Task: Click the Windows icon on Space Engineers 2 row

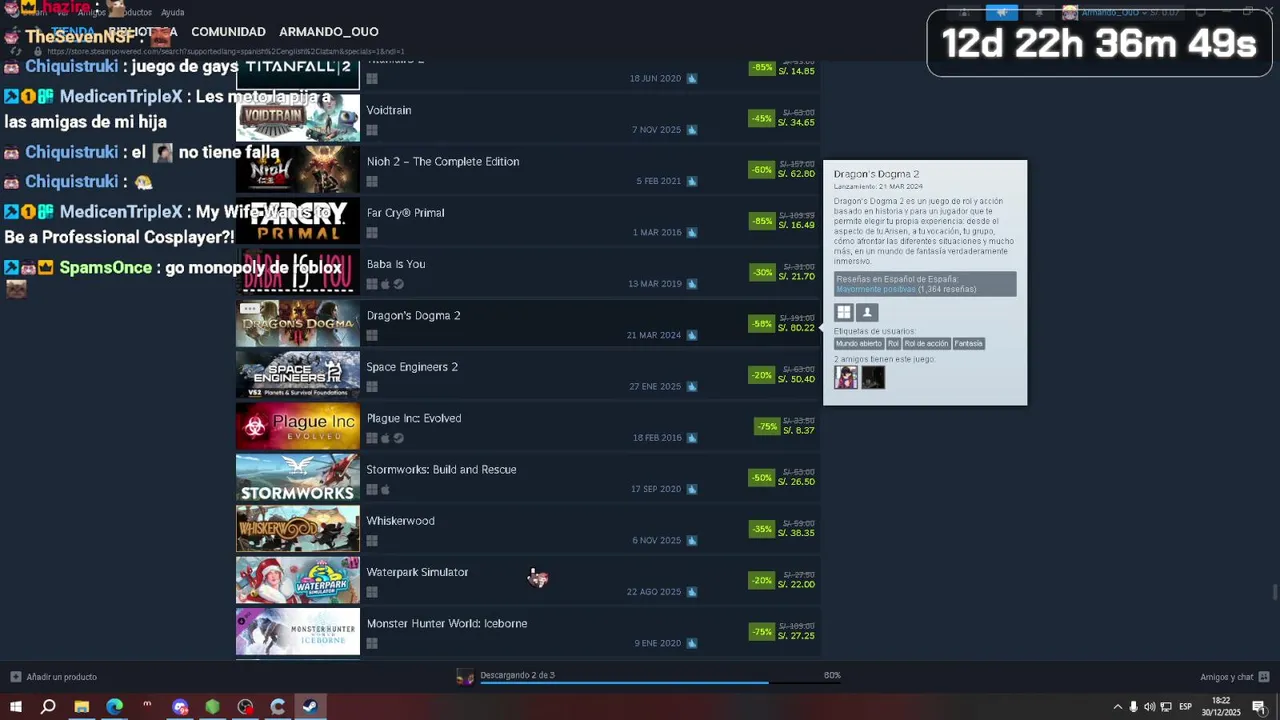Action: 372,387
